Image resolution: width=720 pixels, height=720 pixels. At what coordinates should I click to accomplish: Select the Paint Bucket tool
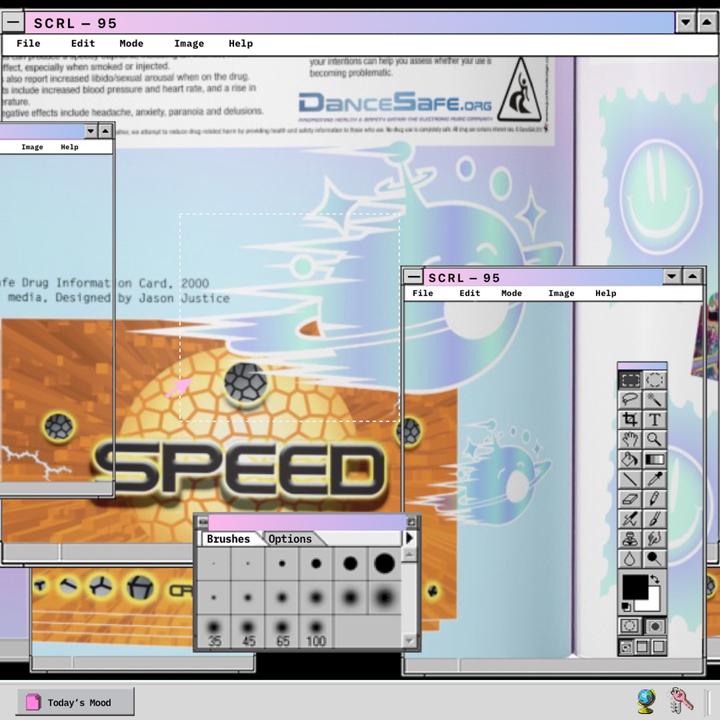click(x=630, y=459)
